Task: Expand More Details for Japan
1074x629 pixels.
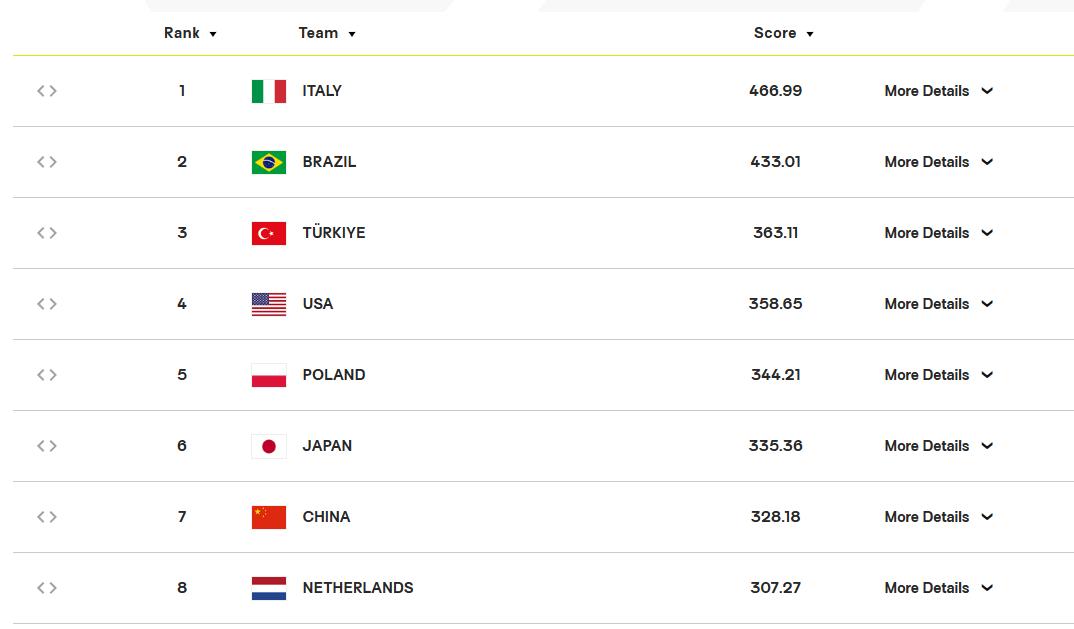Action: pyautogui.click(x=938, y=446)
